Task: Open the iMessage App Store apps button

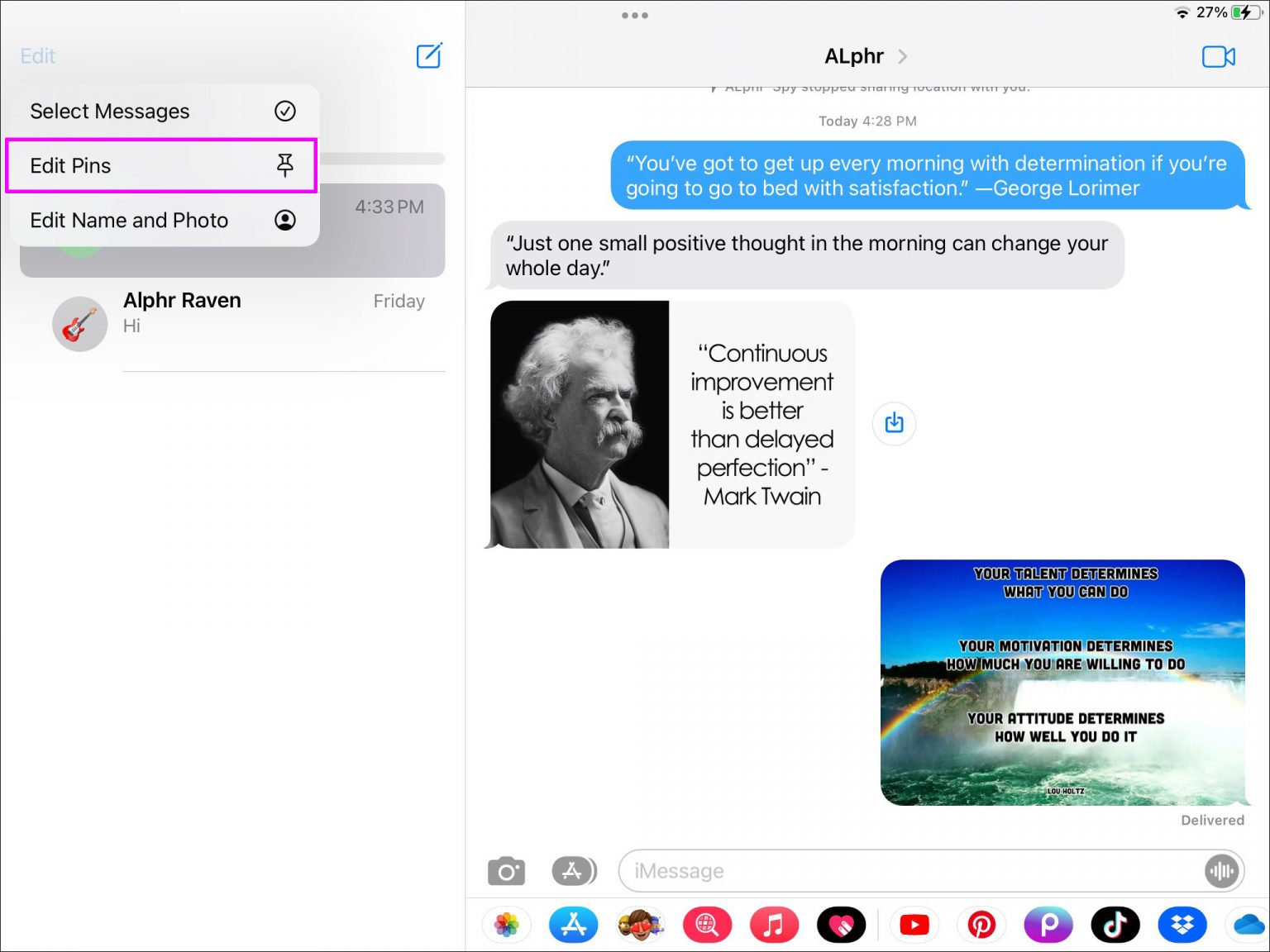Action: (x=573, y=870)
